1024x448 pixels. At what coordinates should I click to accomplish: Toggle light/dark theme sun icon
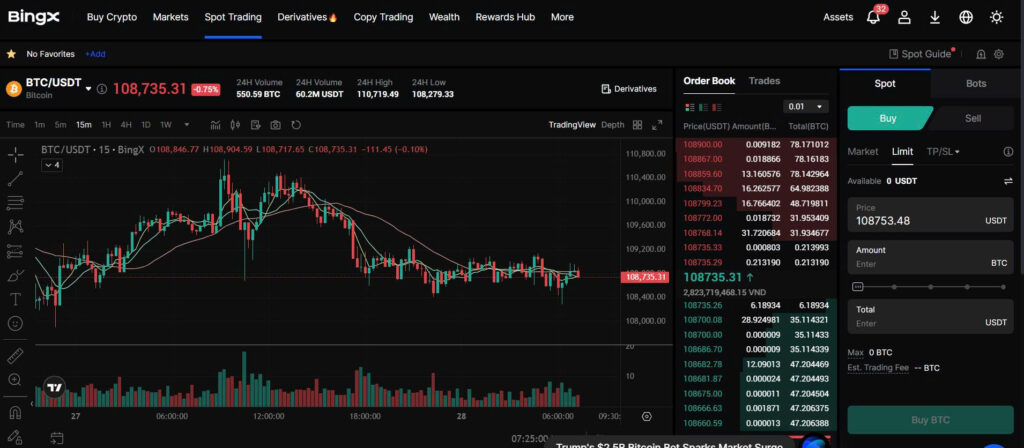[996, 17]
